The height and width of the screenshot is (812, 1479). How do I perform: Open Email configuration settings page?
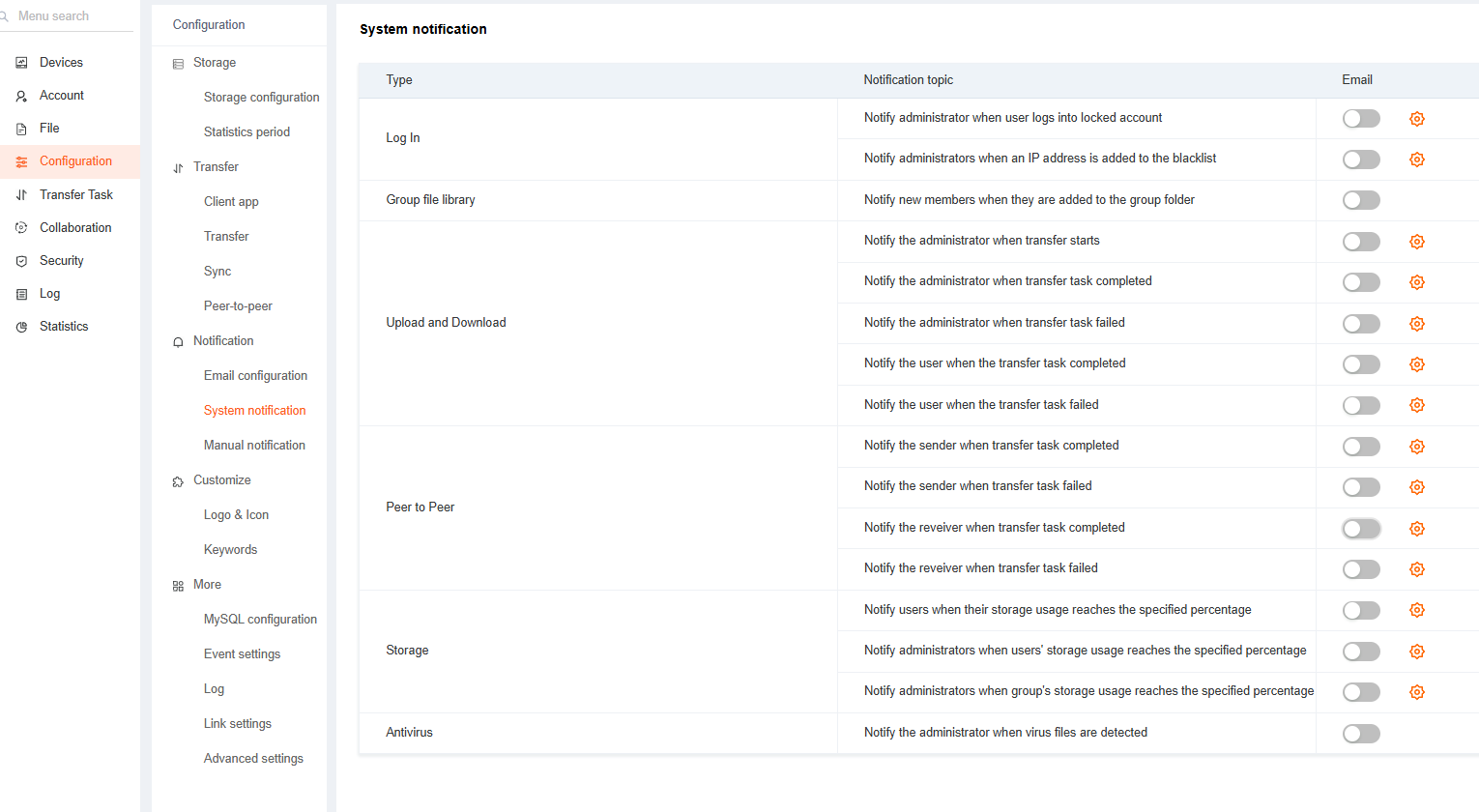pos(255,376)
